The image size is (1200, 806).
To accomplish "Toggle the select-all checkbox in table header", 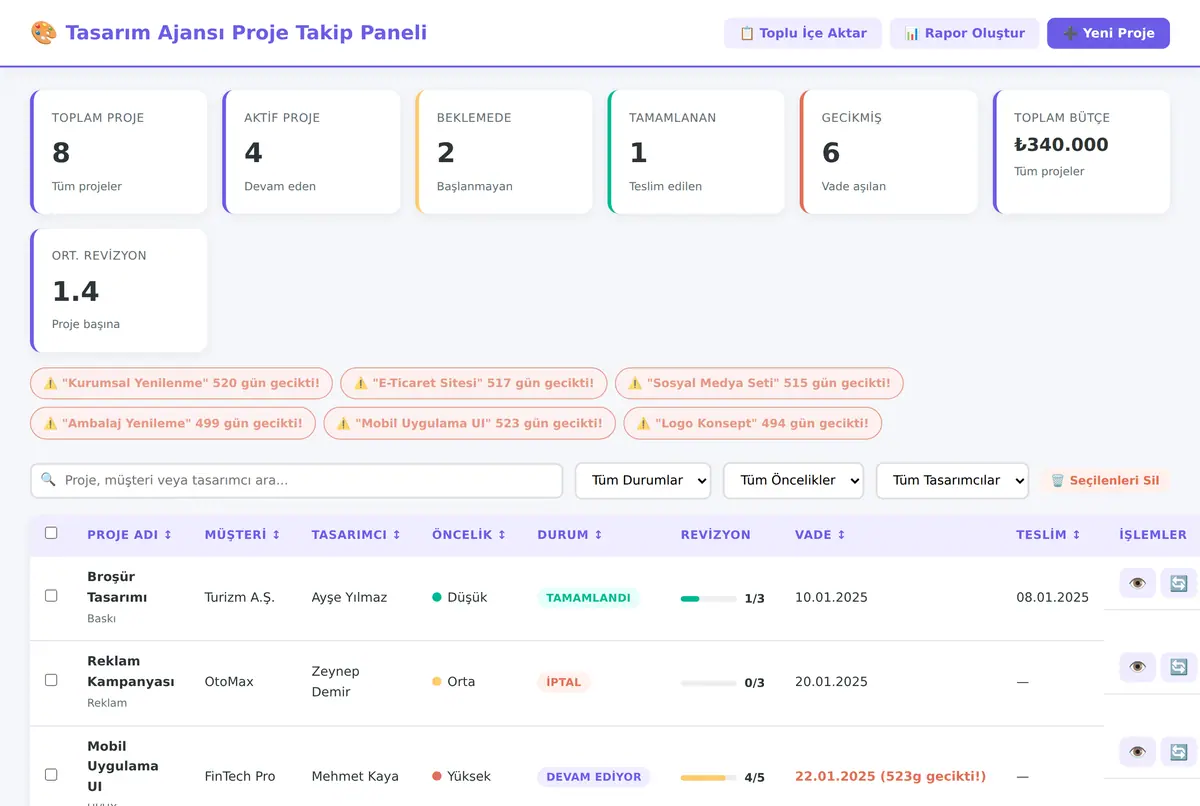I will point(51,533).
